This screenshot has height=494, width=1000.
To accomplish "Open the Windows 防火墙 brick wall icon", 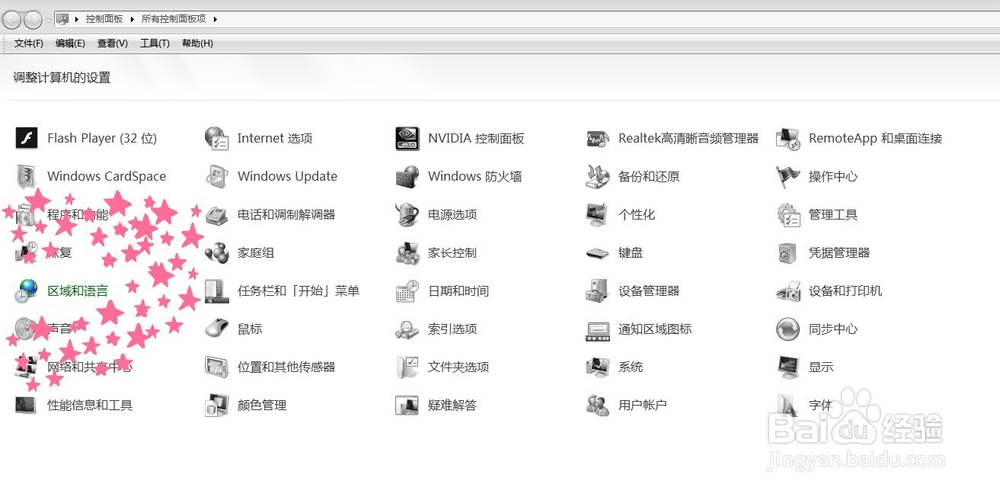I will pyautogui.click(x=408, y=176).
